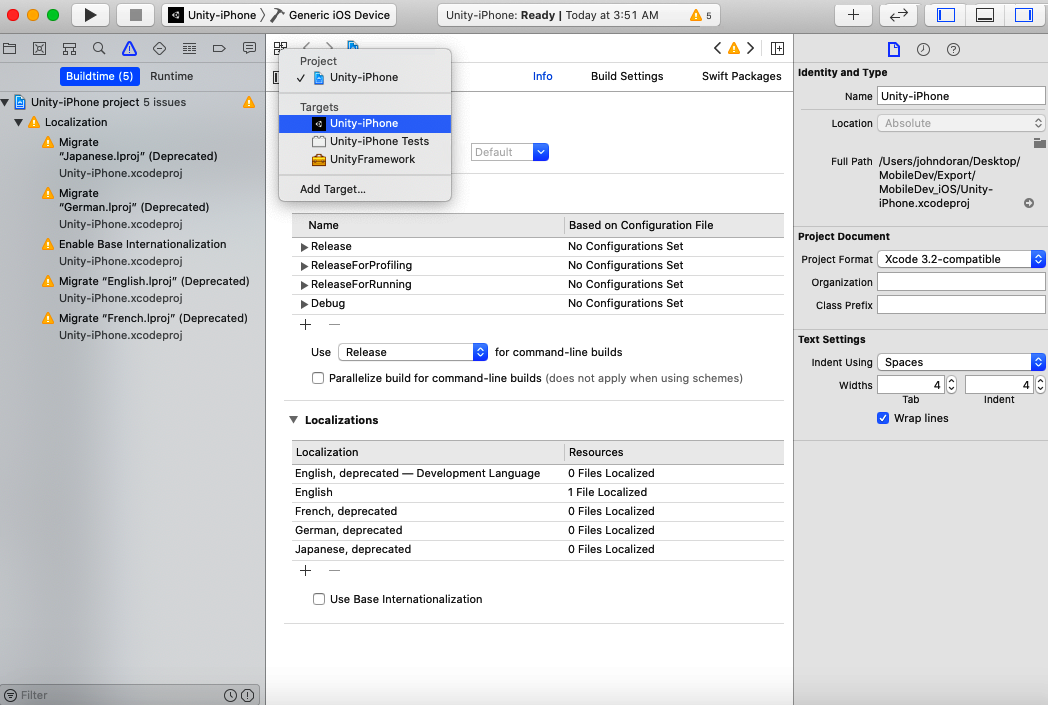Switch to Swift Packages tab

click(741, 76)
